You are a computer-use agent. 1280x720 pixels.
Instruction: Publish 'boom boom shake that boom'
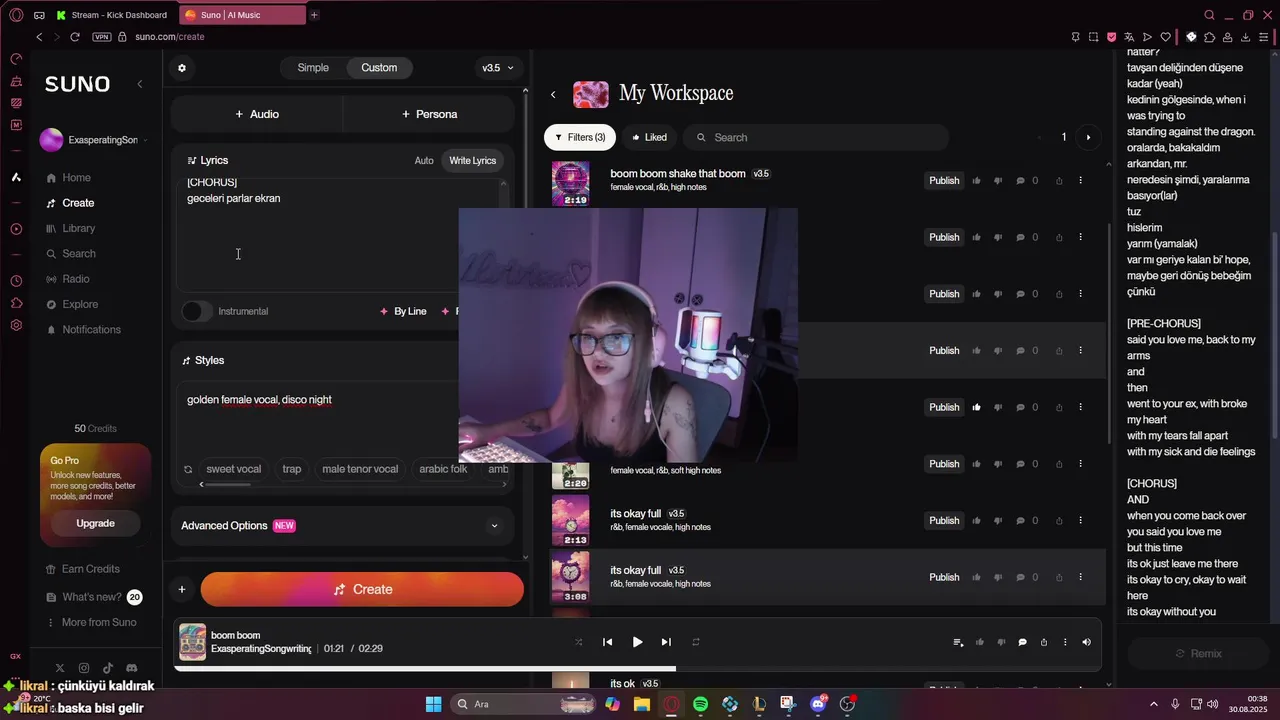tap(944, 181)
